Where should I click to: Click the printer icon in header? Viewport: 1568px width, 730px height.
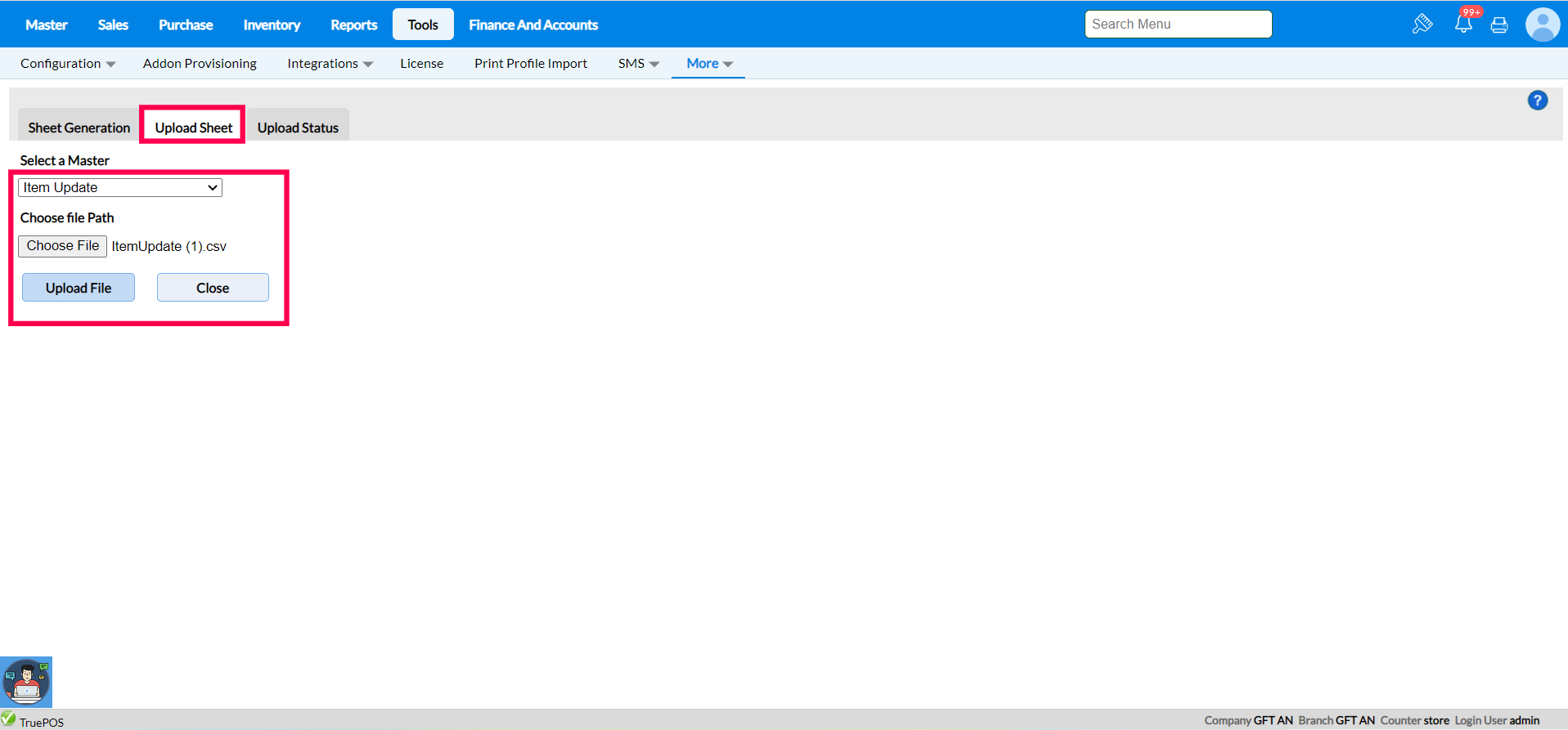[x=1499, y=25]
